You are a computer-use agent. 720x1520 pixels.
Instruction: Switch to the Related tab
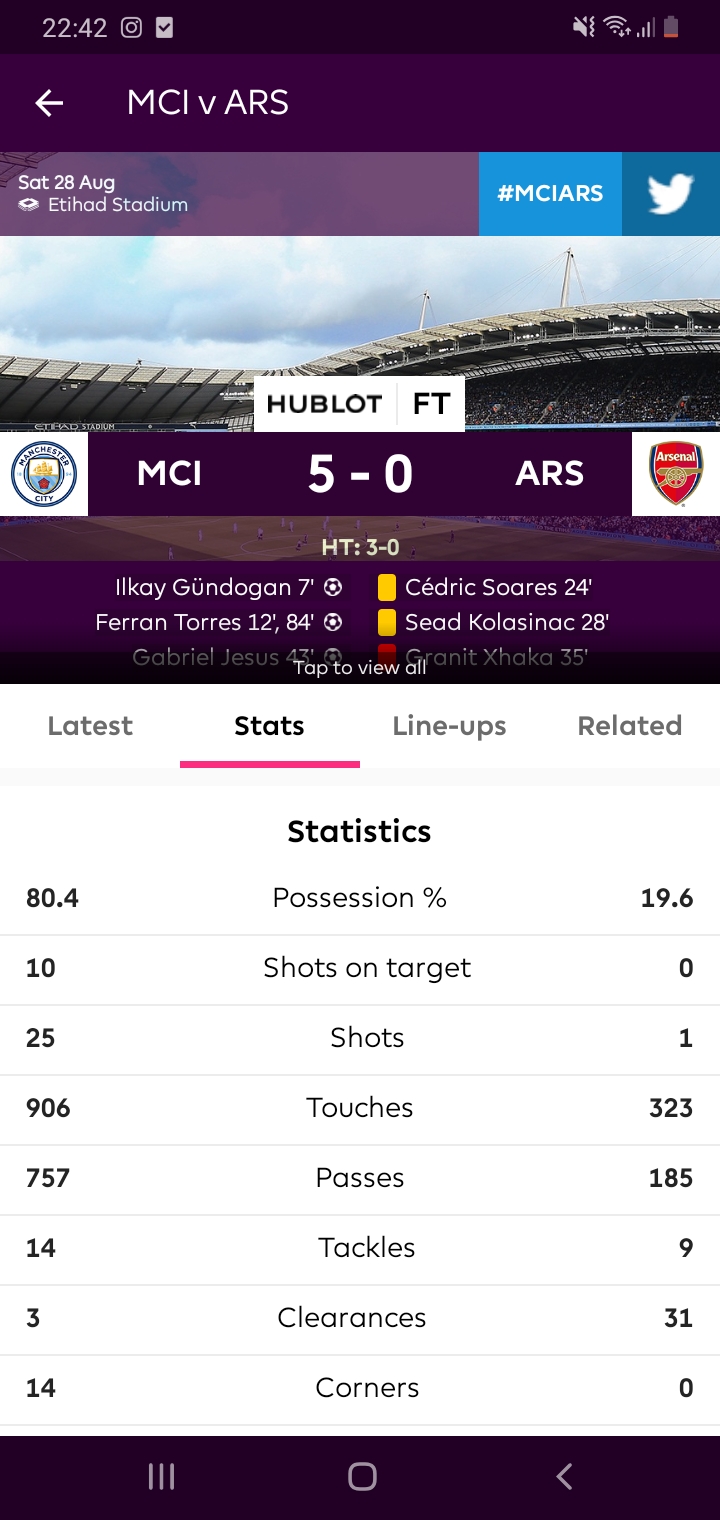pyautogui.click(x=630, y=726)
